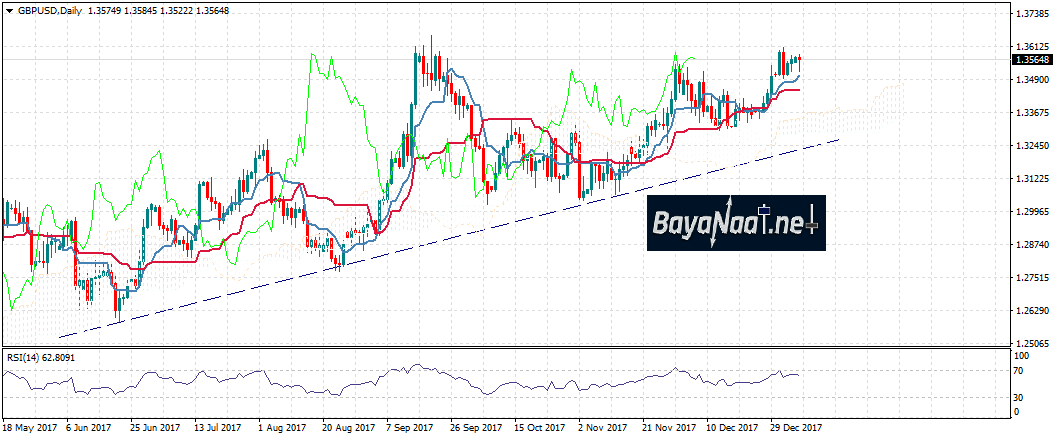Click RSI level 30 on the scale

point(1020,395)
